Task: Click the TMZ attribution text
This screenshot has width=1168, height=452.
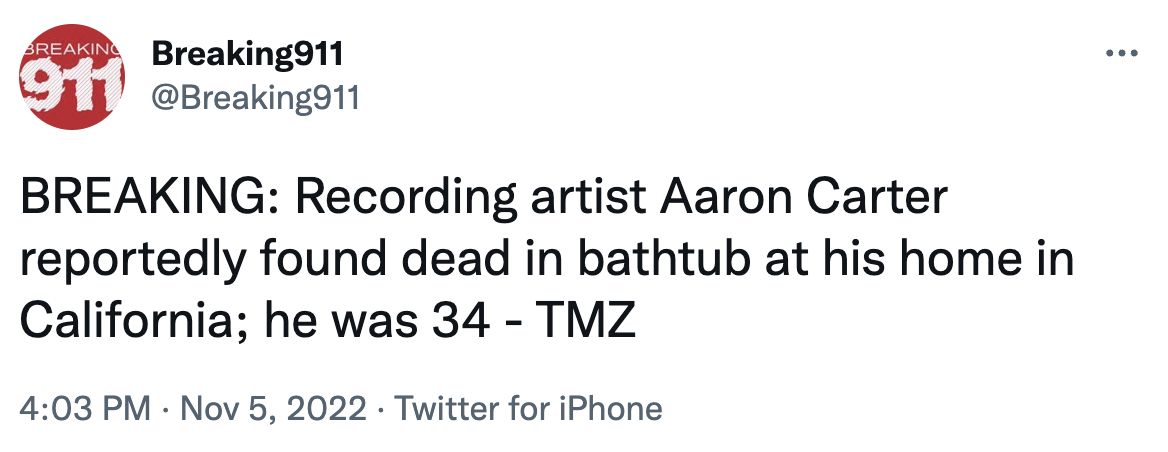Action: coord(586,321)
